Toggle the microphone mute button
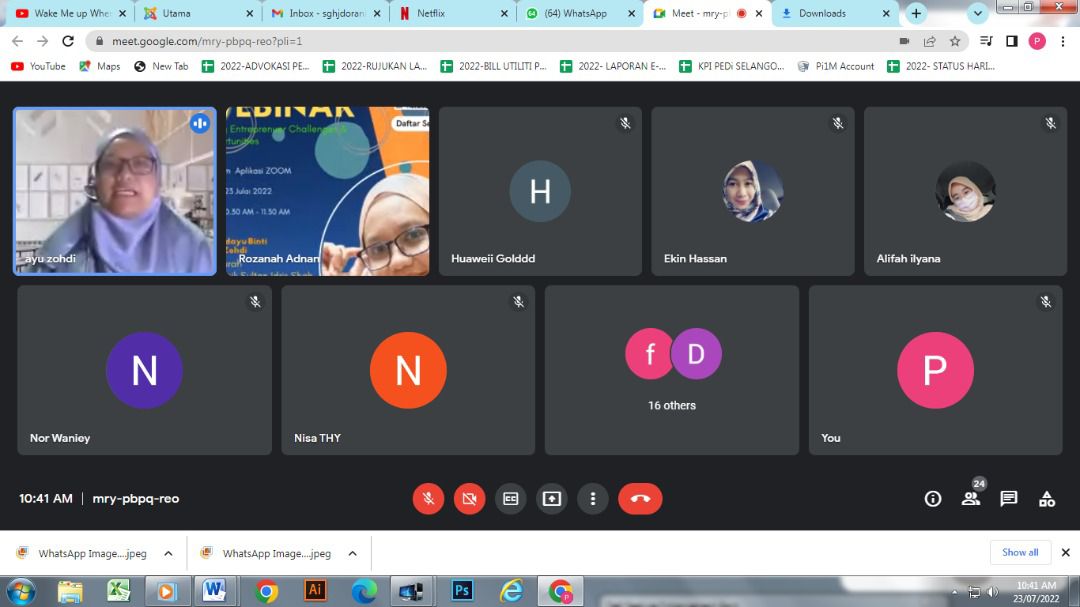 point(428,498)
